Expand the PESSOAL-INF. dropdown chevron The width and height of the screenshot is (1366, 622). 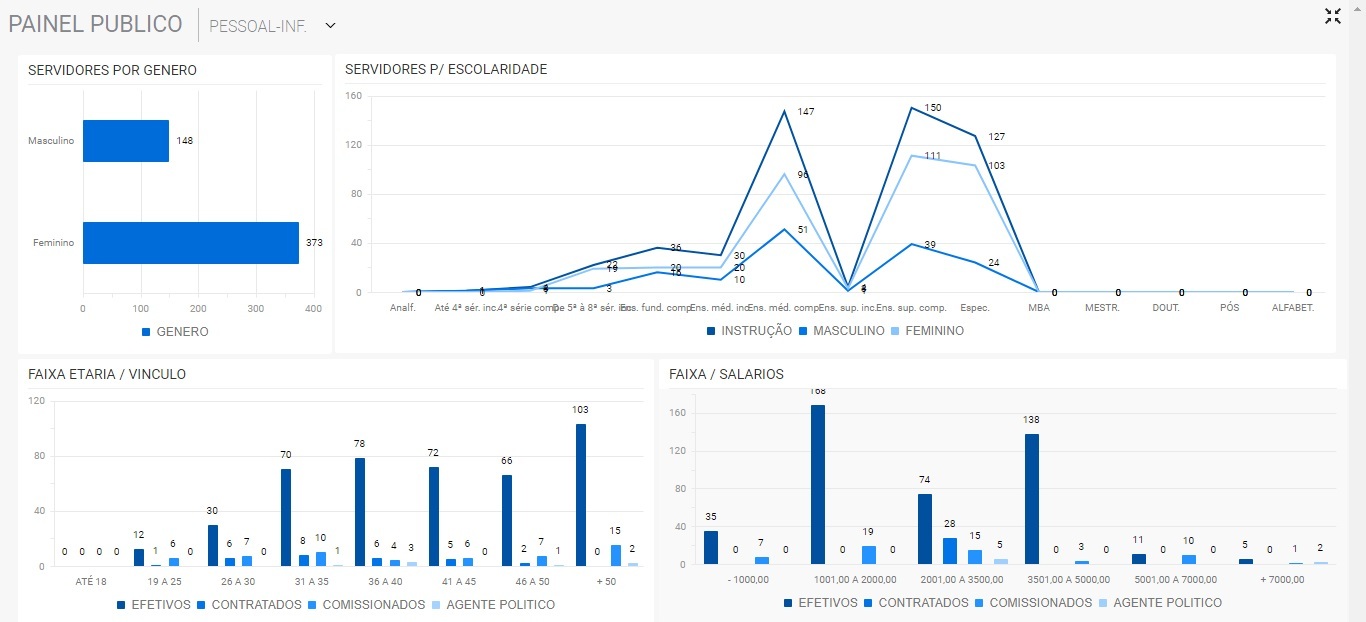pyautogui.click(x=331, y=25)
